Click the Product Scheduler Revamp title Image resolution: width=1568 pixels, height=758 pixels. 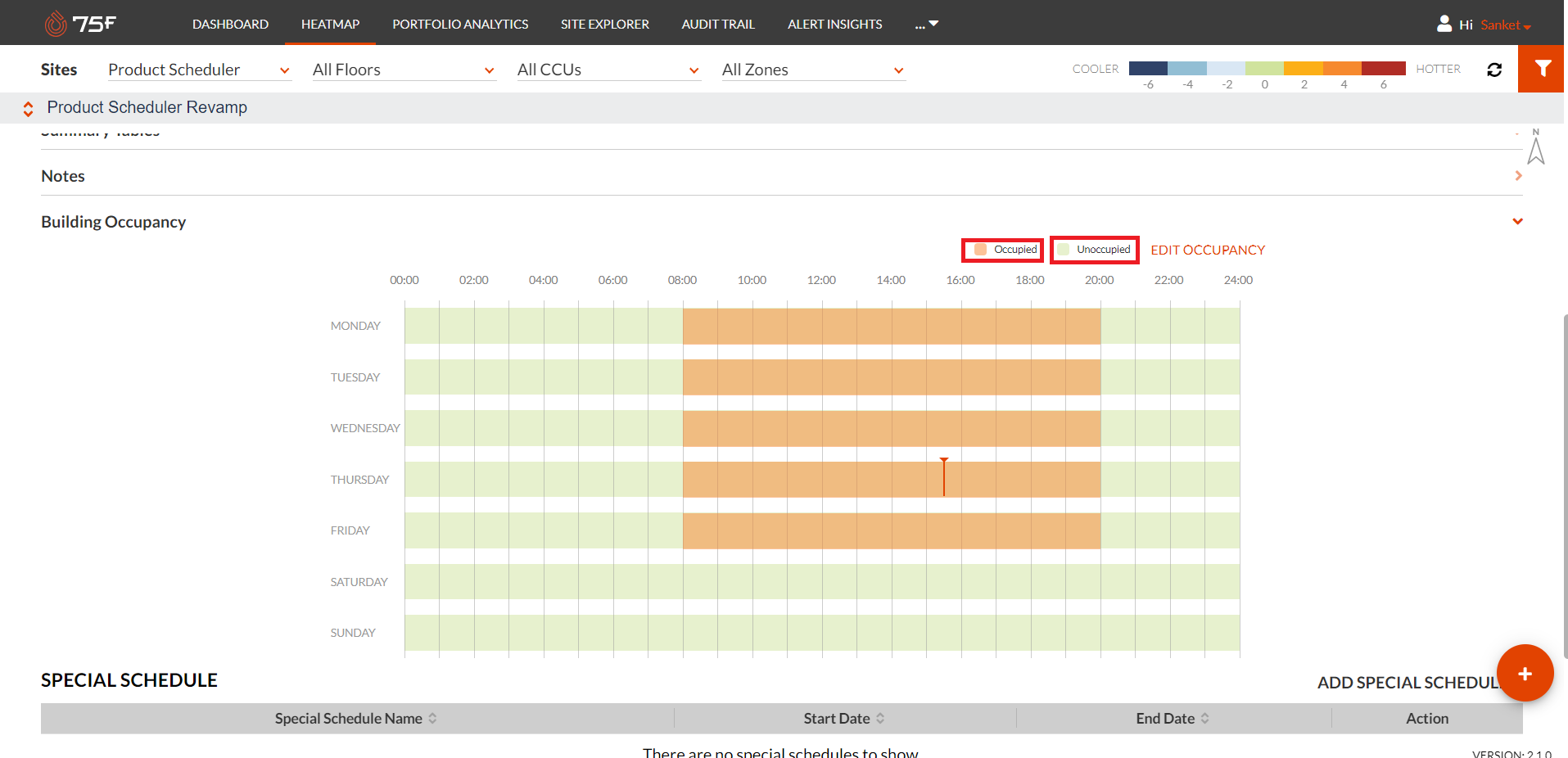pyautogui.click(x=147, y=107)
